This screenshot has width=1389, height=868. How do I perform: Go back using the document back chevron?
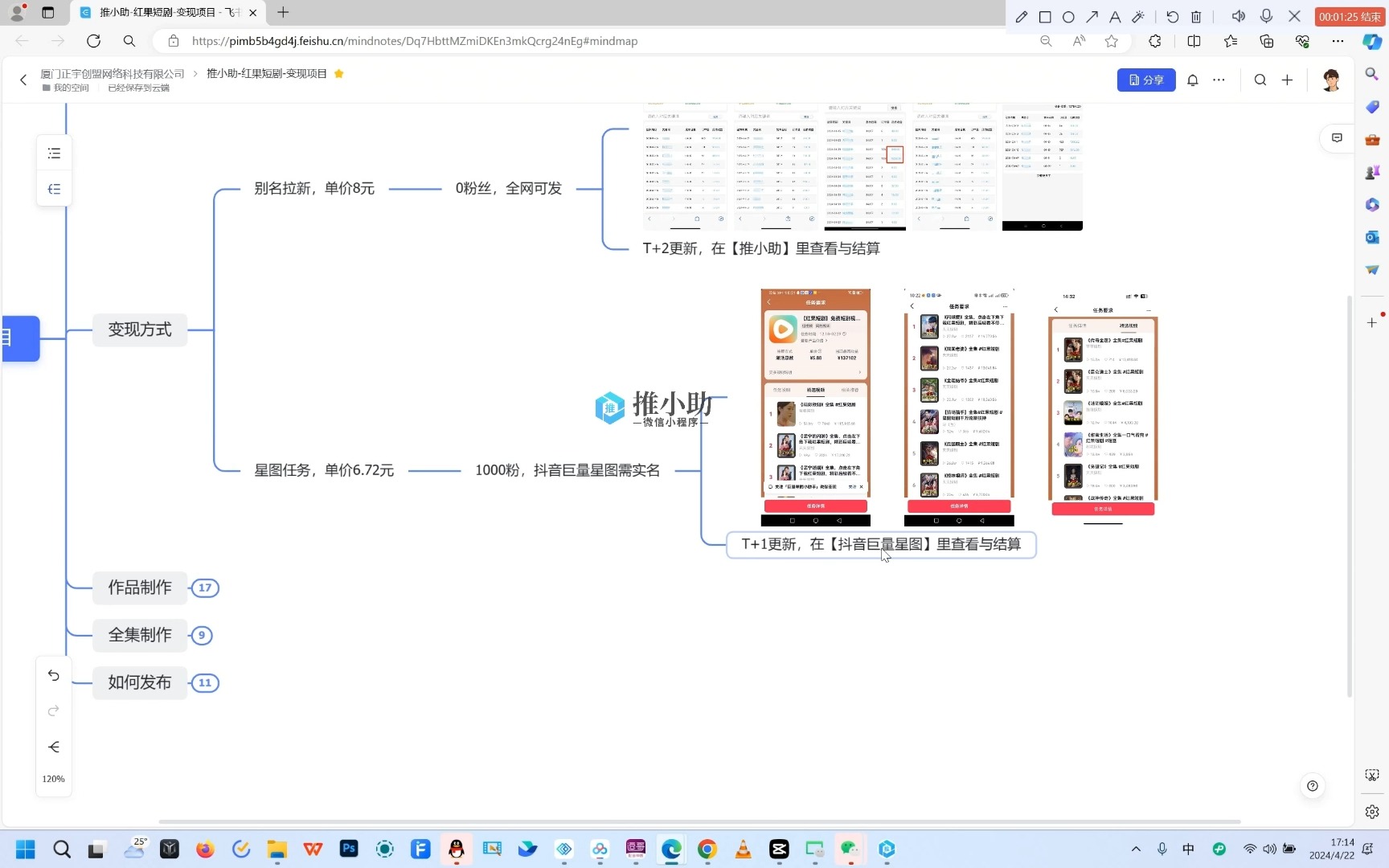[23, 80]
